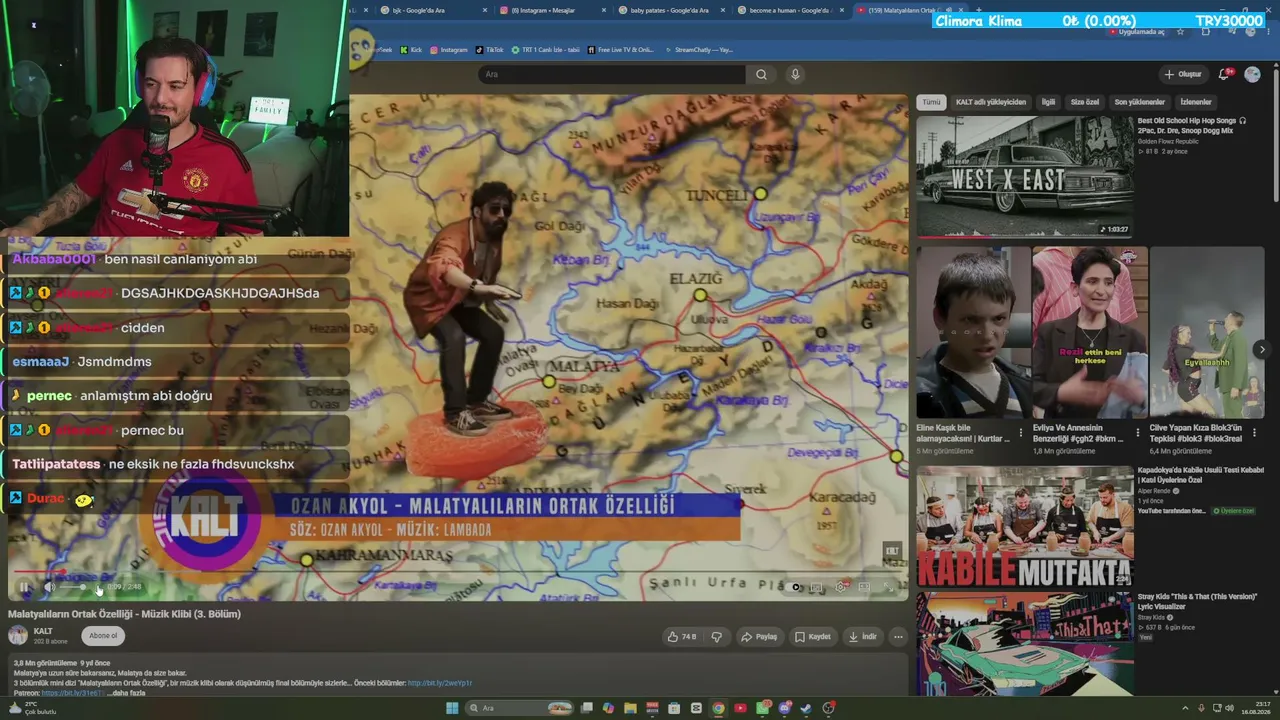Open the Evliya Ve Annesinin Short thumbnail
The width and height of the screenshot is (1280, 720).
1090,332
